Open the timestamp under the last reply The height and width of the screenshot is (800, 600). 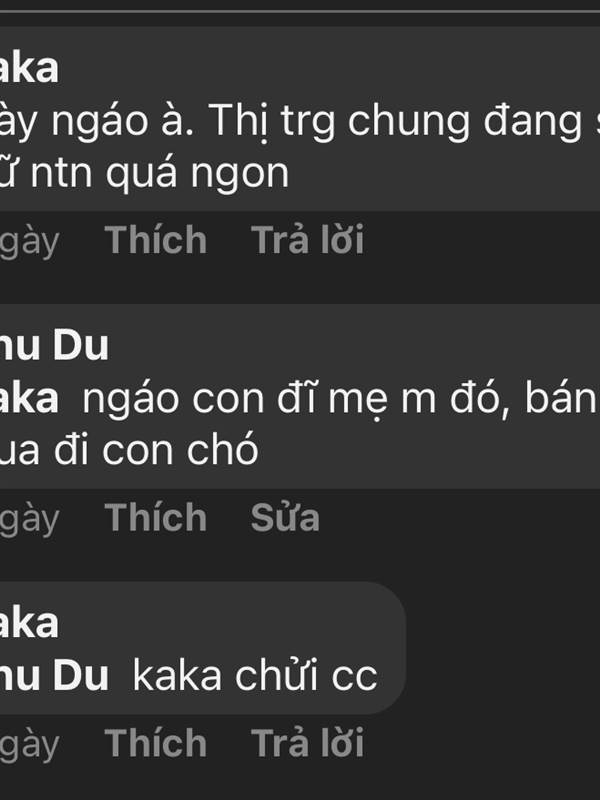30,746
